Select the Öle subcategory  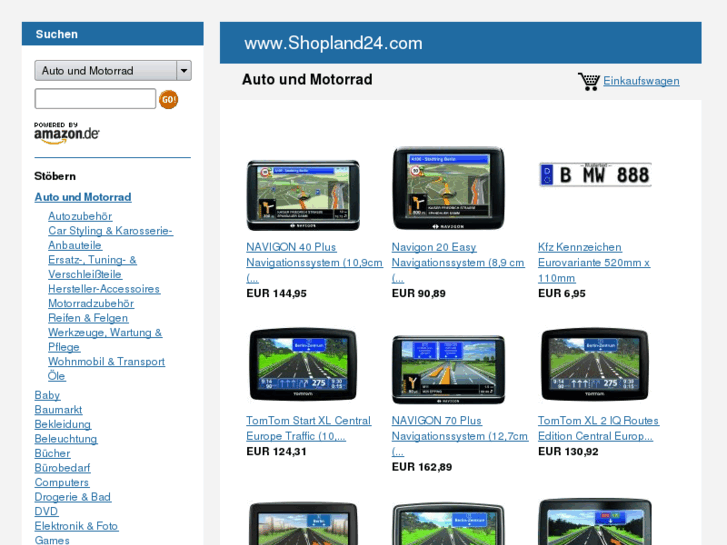point(57,376)
